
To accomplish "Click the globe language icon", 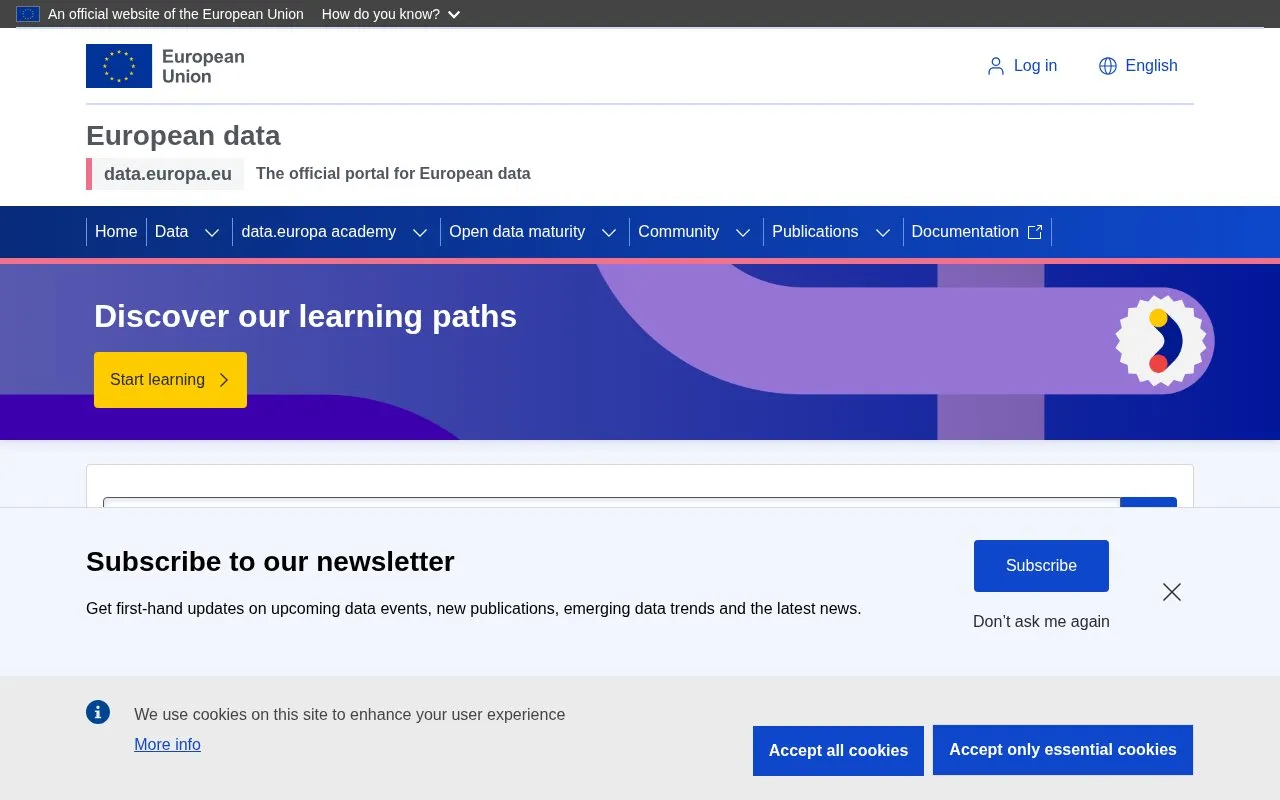I will 1107,66.
